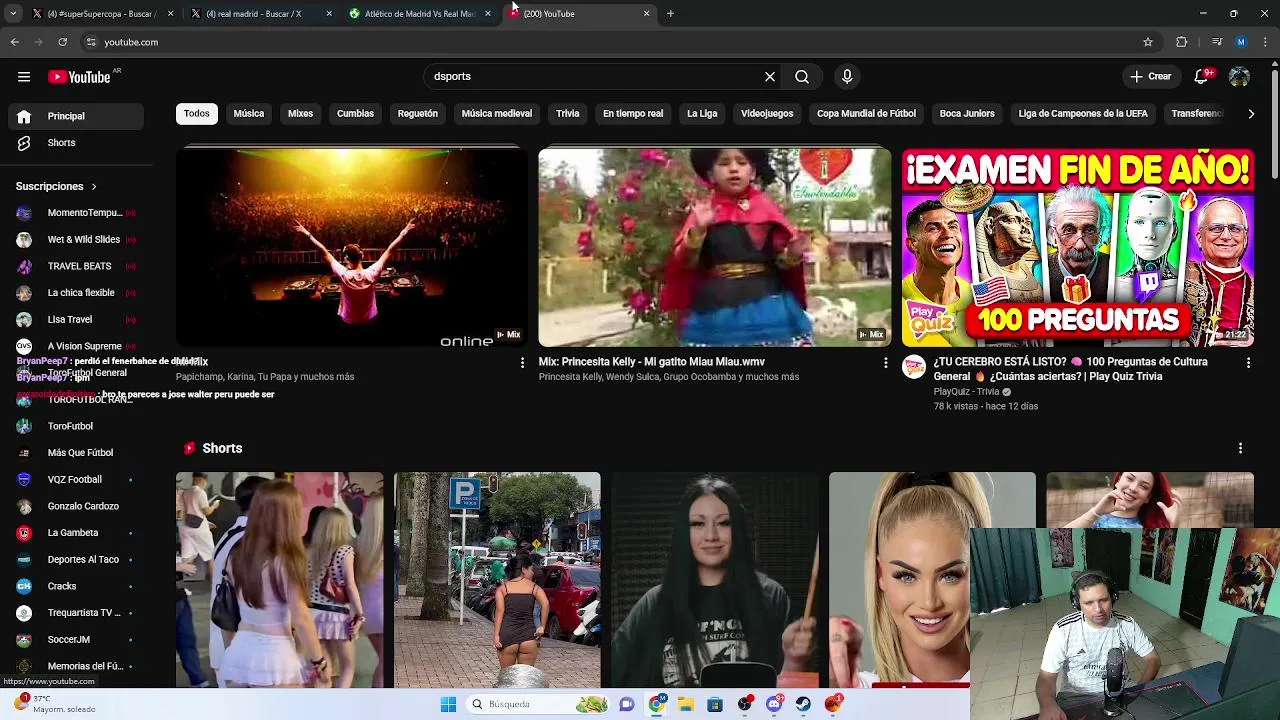Select the Trivia filter chip
The height and width of the screenshot is (720, 1280).
(568, 114)
